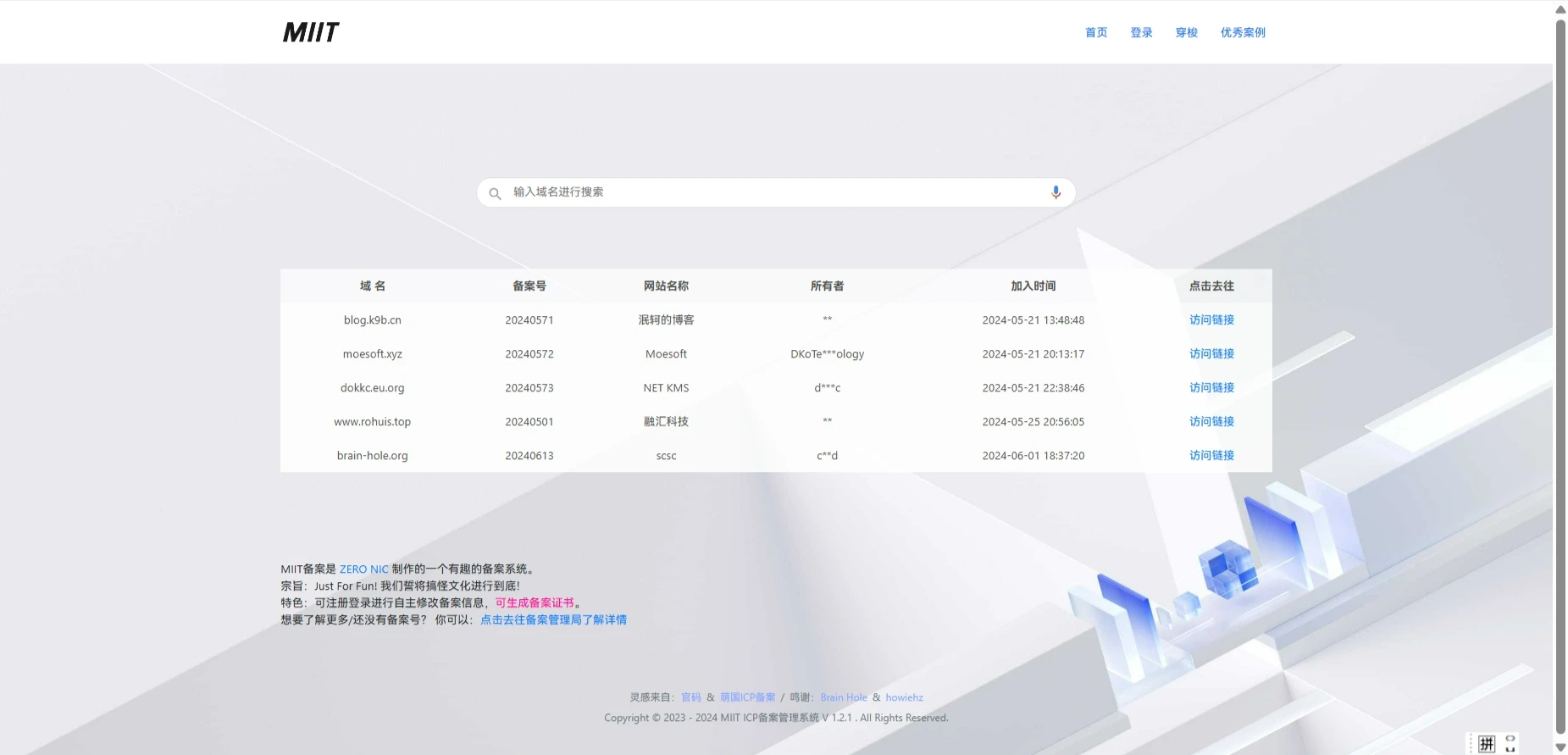This screenshot has width=1568, height=755.
Task: Open 访问链接 for brain-hole.org
Action: [1211, 456]
